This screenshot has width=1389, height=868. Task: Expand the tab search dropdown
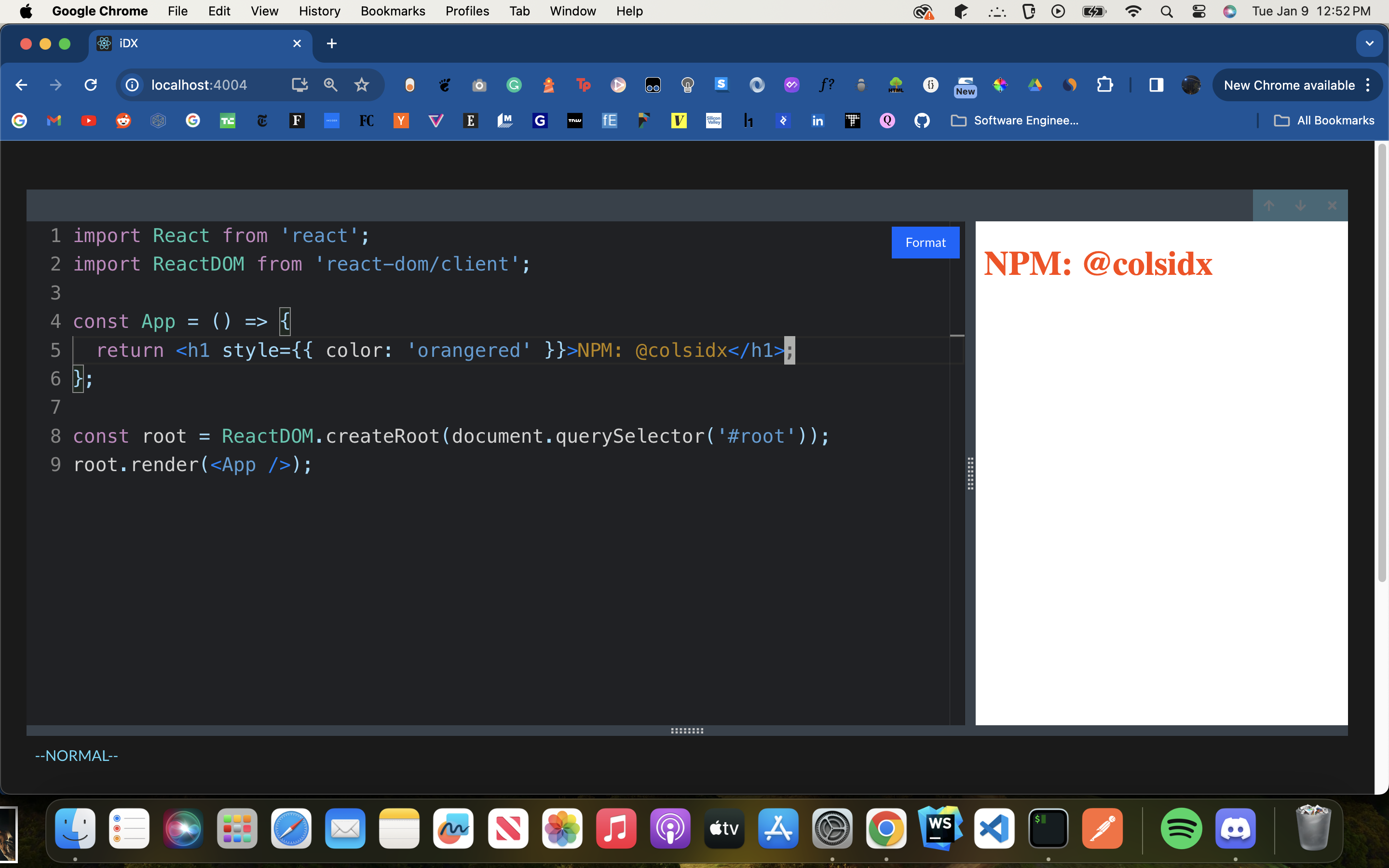(x=1370, y=43)
